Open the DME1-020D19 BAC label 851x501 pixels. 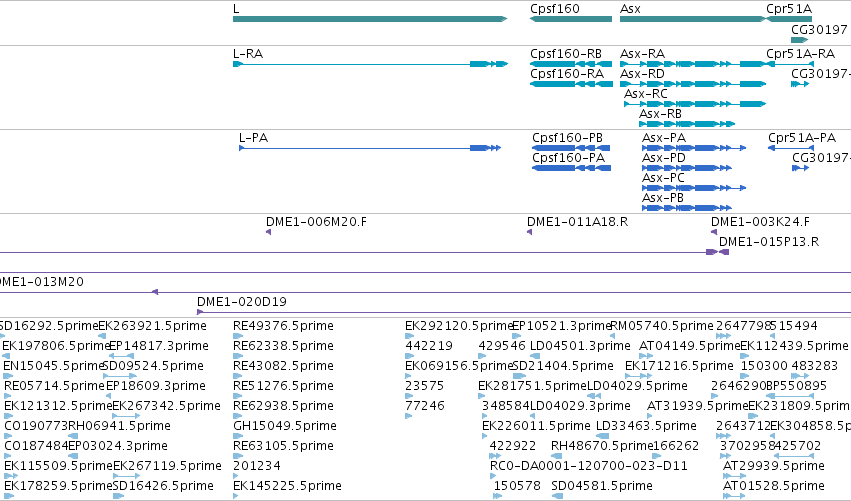tap(242, 302)
